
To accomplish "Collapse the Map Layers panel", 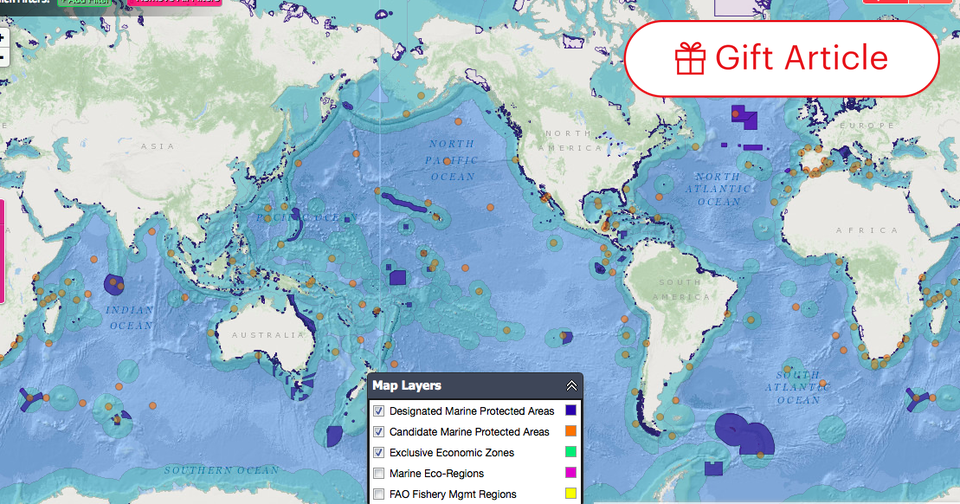I will click(571, 385).
